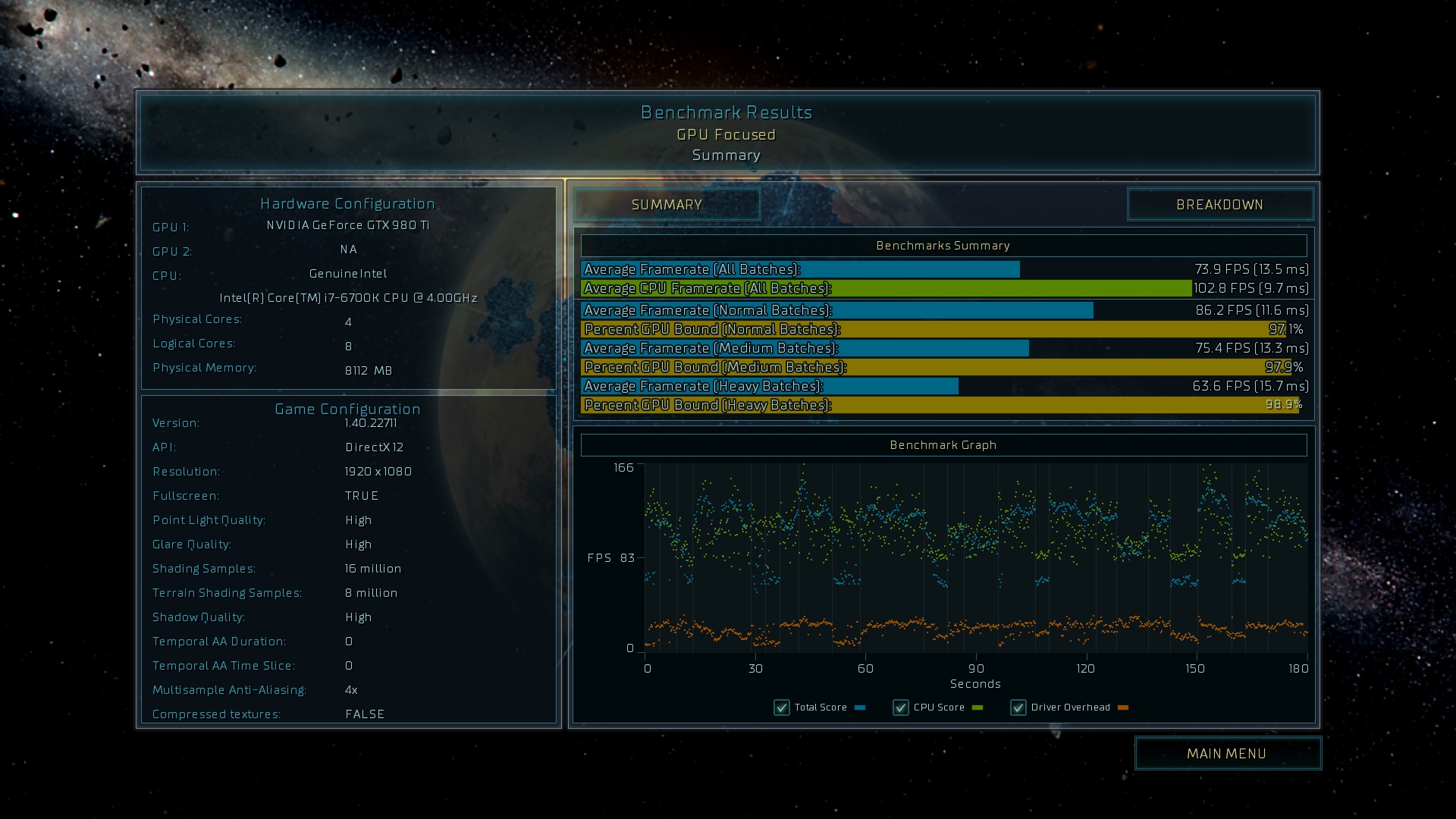
Task: Click the Average CPU Framerate green bar
Action: pos(886,288)
